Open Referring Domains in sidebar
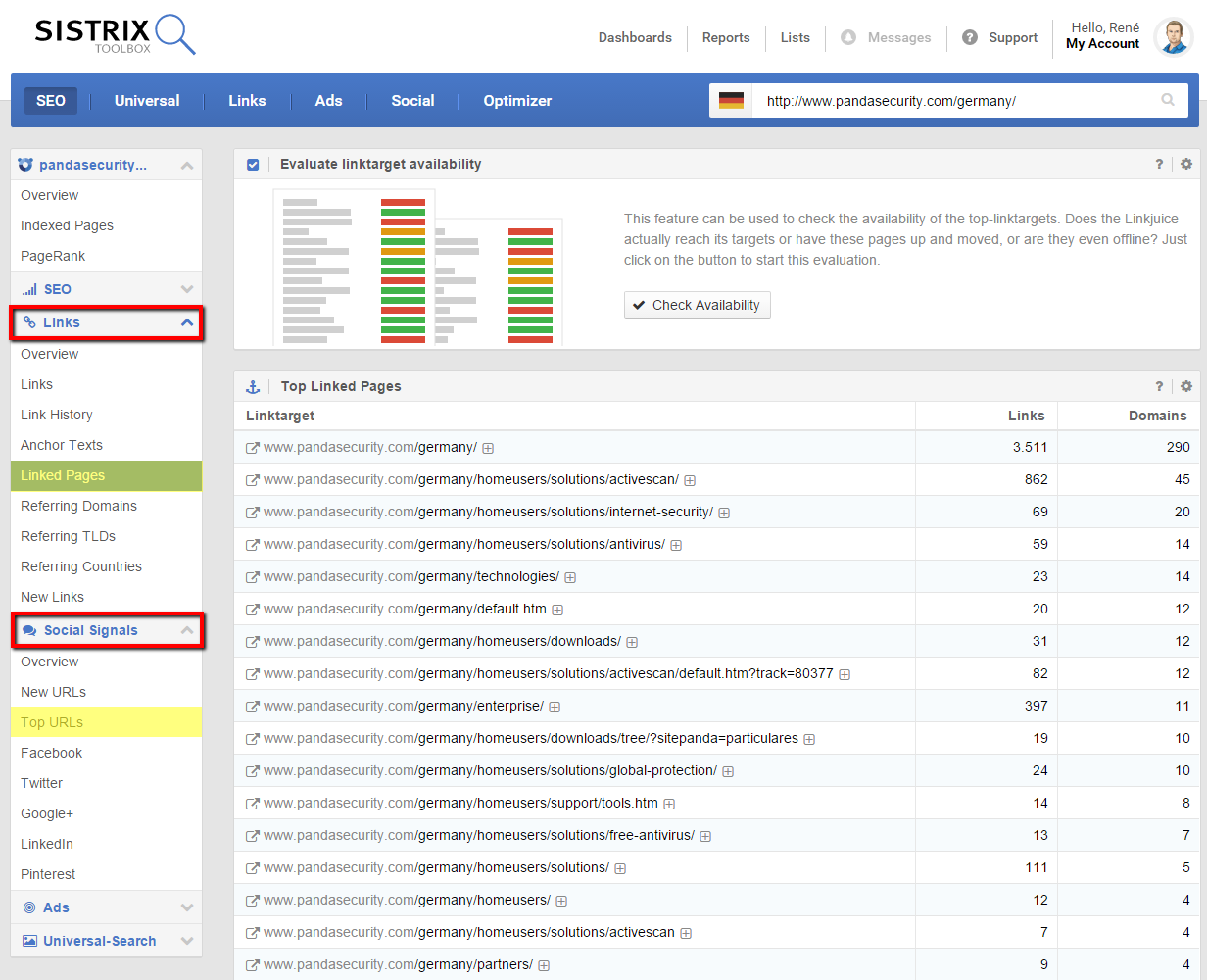Image resolution: width=1207 pixels, height=980 pixels. [78, 506]
